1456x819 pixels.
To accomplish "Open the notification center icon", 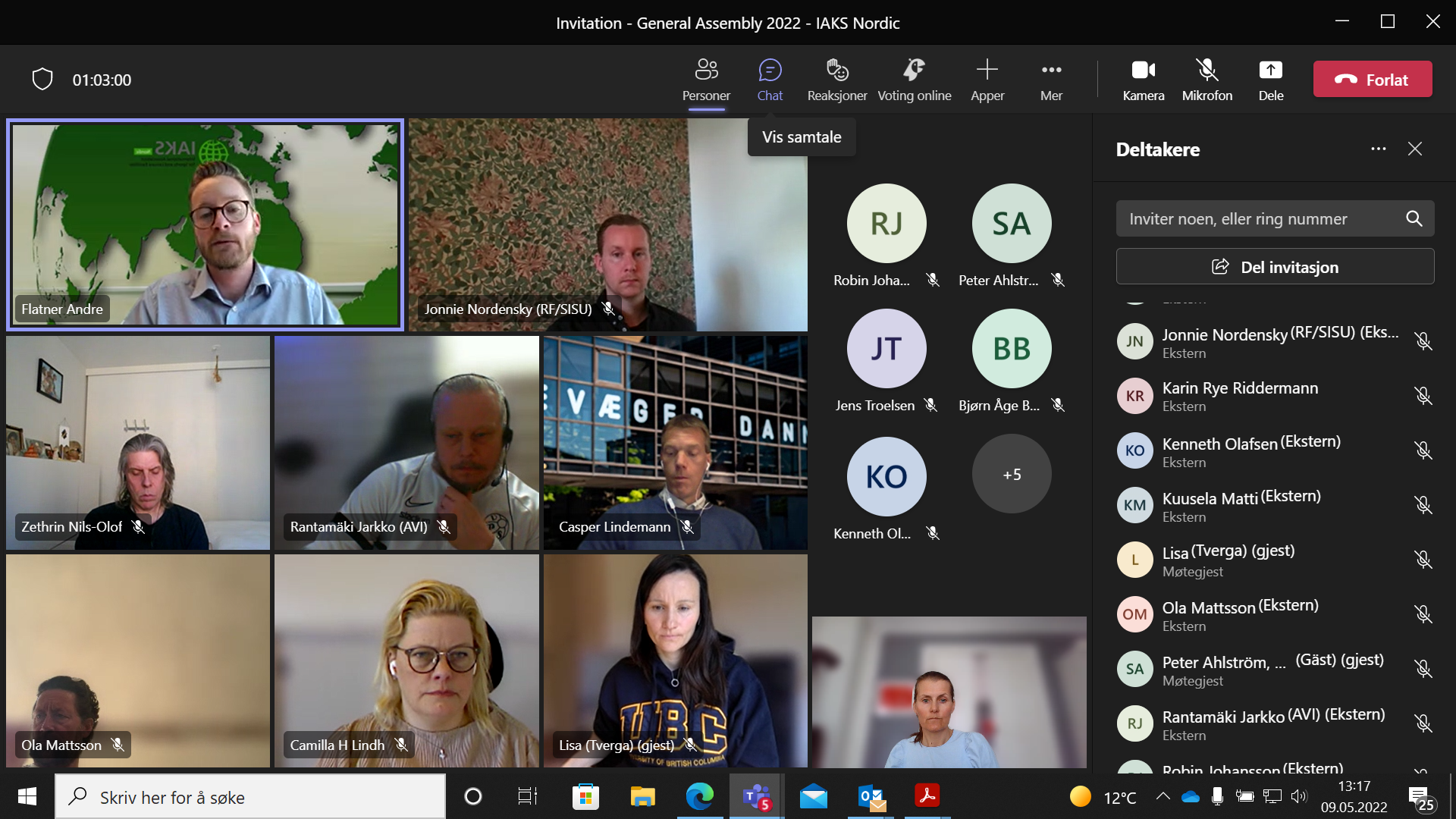I will coord(1421,798).
